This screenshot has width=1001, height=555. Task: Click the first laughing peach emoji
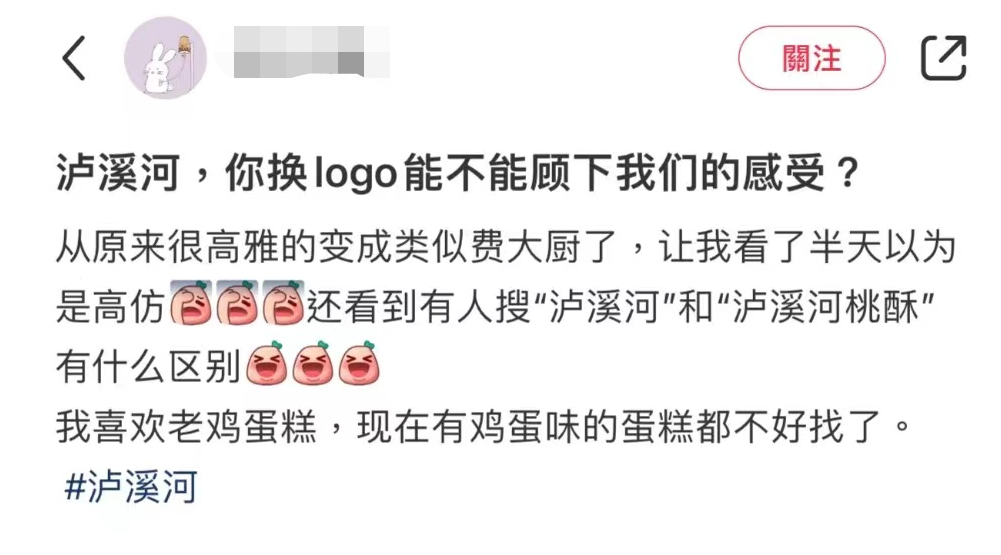(x=267, y=363)
